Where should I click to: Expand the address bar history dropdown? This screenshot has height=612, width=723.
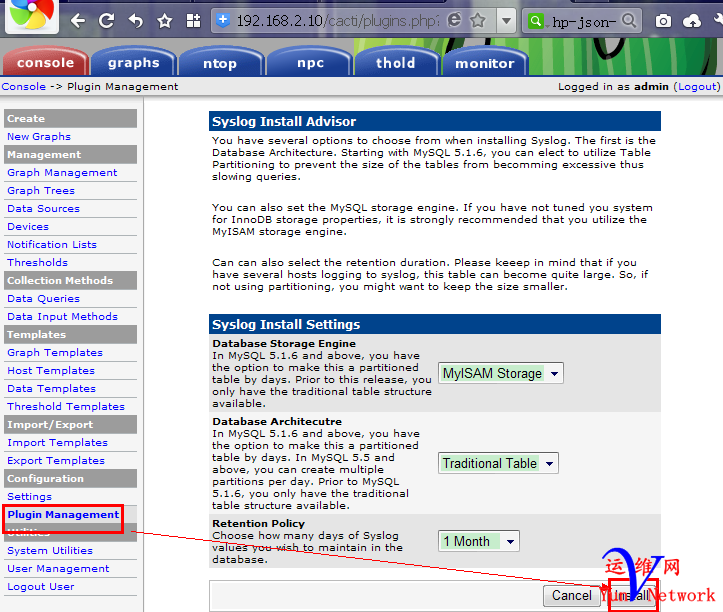coord(506,21)
